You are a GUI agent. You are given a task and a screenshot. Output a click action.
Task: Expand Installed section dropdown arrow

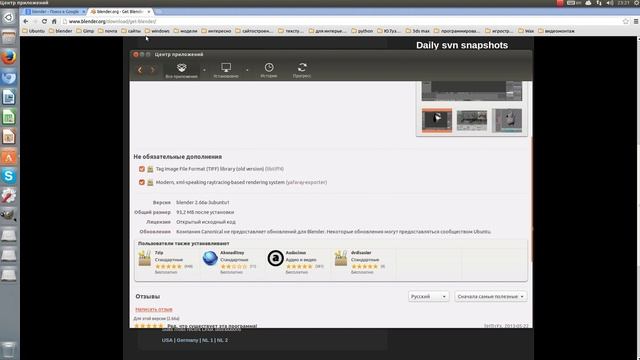(x=247, y=70)
